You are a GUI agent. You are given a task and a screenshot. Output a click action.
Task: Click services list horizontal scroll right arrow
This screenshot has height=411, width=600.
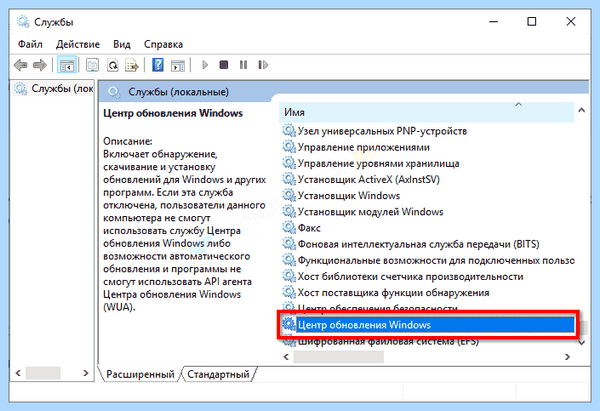coord(567,357)
